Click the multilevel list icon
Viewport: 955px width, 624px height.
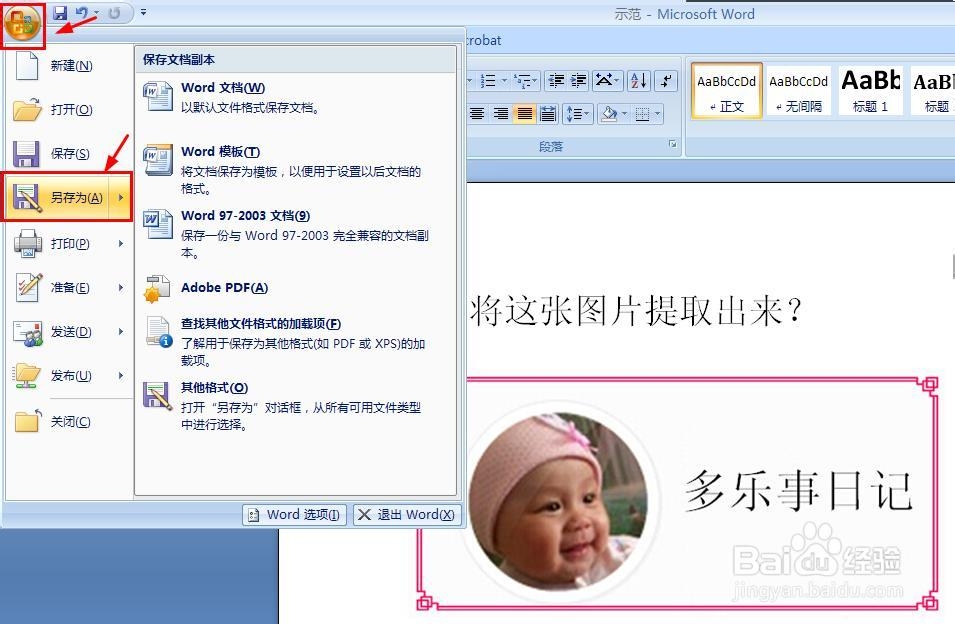point(521,81)
